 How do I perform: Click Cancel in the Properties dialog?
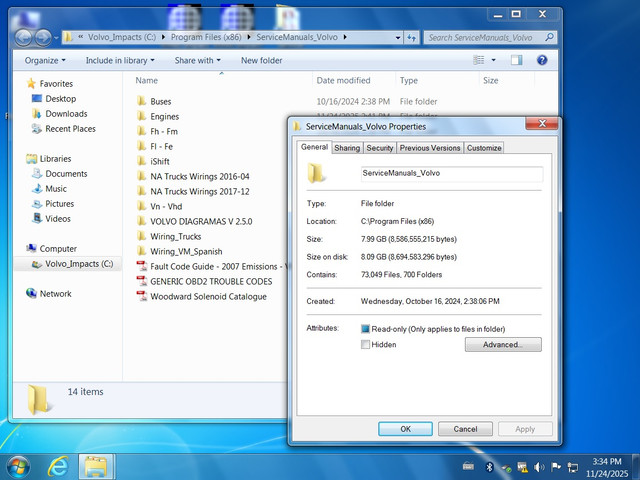pos(465,429)
